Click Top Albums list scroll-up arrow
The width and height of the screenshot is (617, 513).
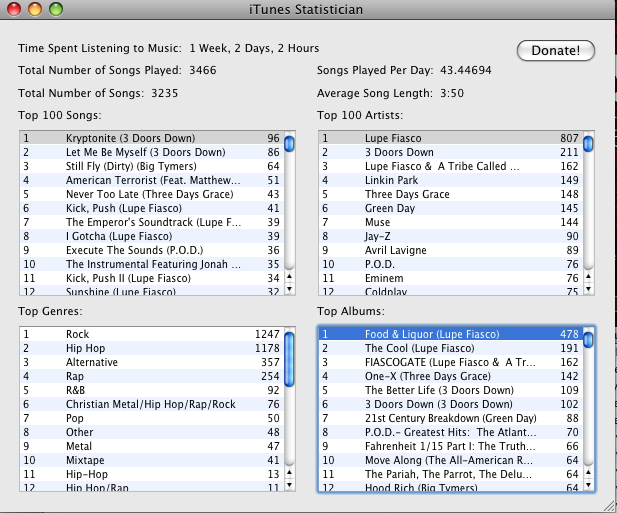(588, 472)
